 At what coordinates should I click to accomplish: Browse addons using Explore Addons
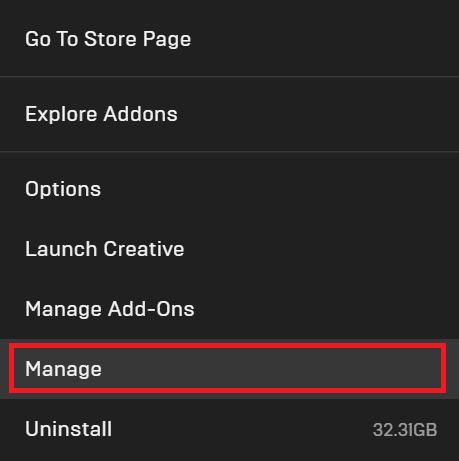click(229, 114)
